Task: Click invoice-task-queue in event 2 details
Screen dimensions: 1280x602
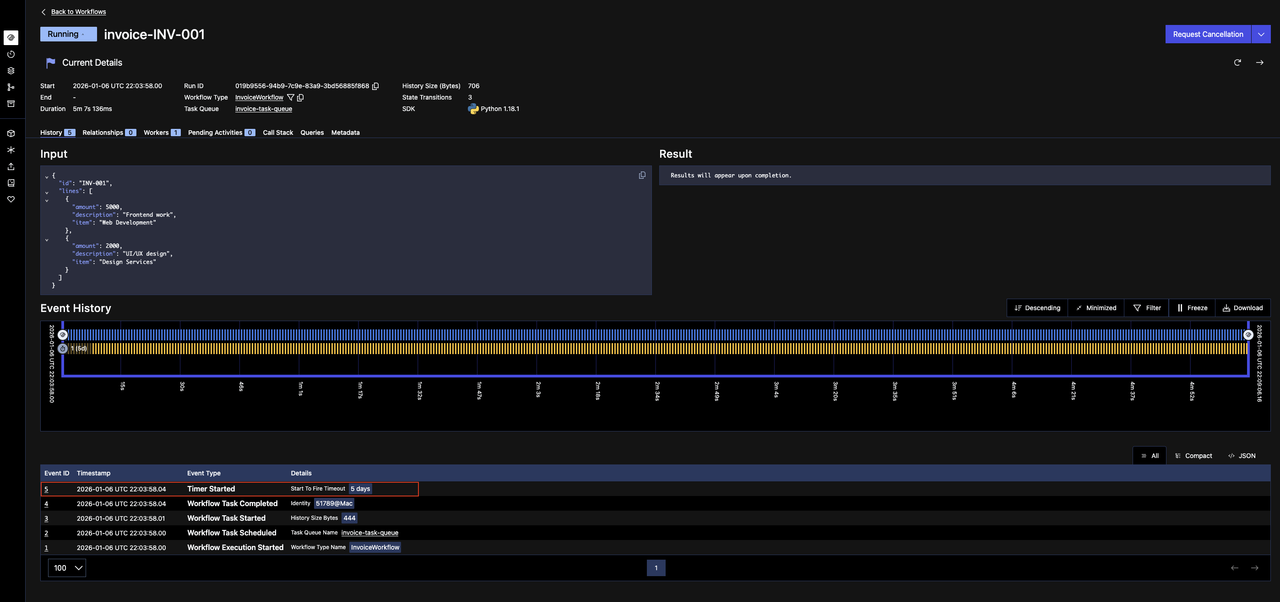Action: [x=370, y=533]
